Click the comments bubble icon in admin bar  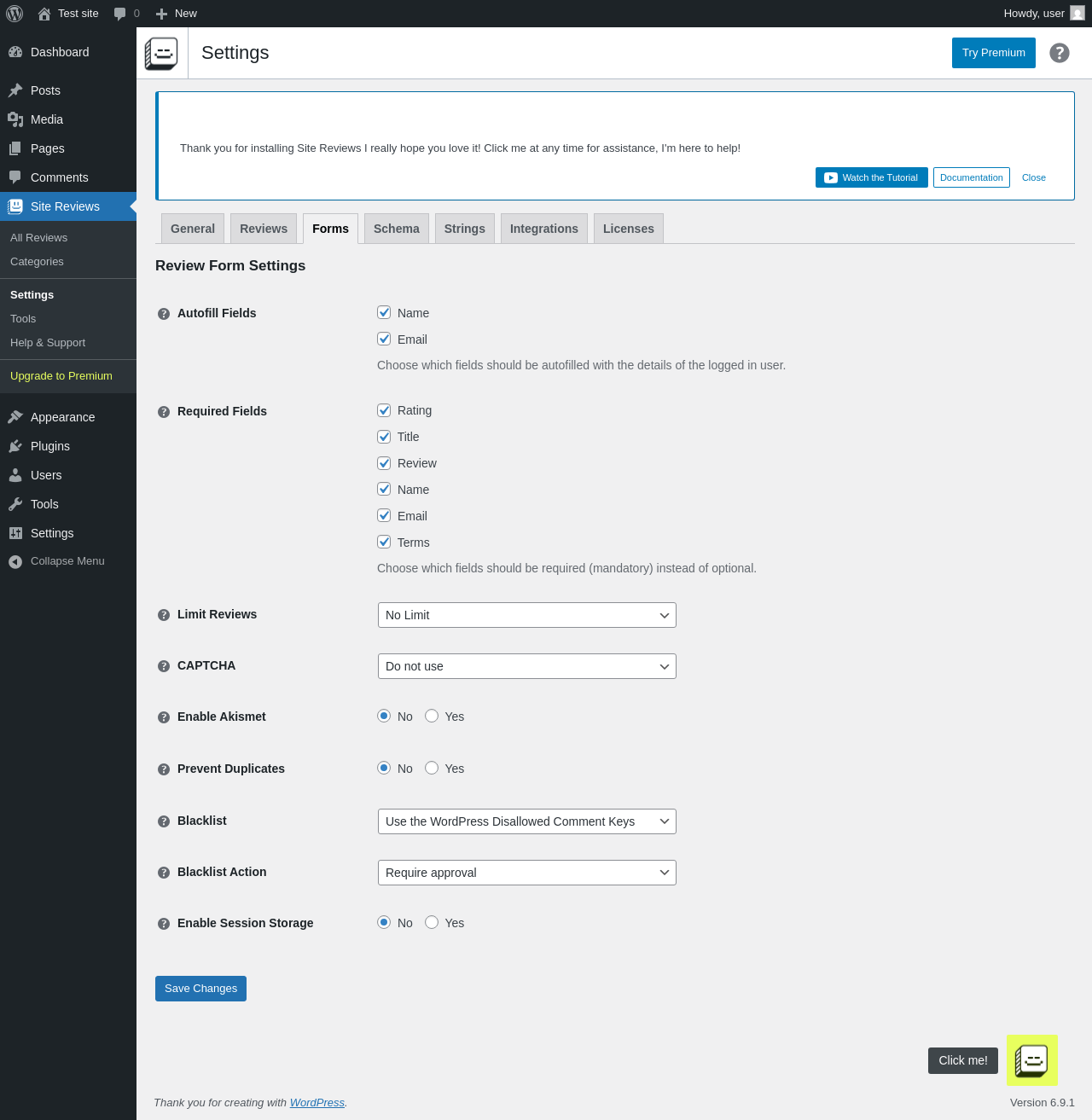pos(120,14)
